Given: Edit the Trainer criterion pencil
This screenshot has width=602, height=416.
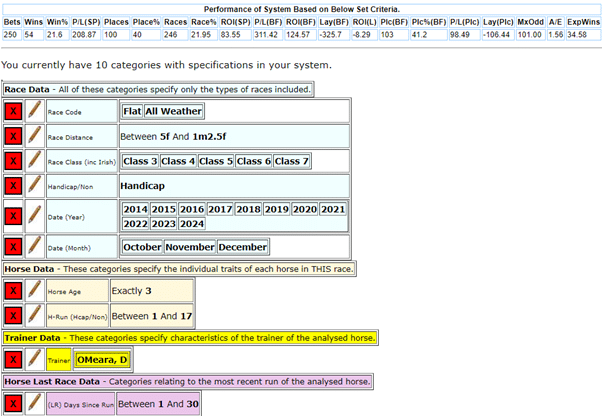Looking at the screenshot, I should pos(35,360).
